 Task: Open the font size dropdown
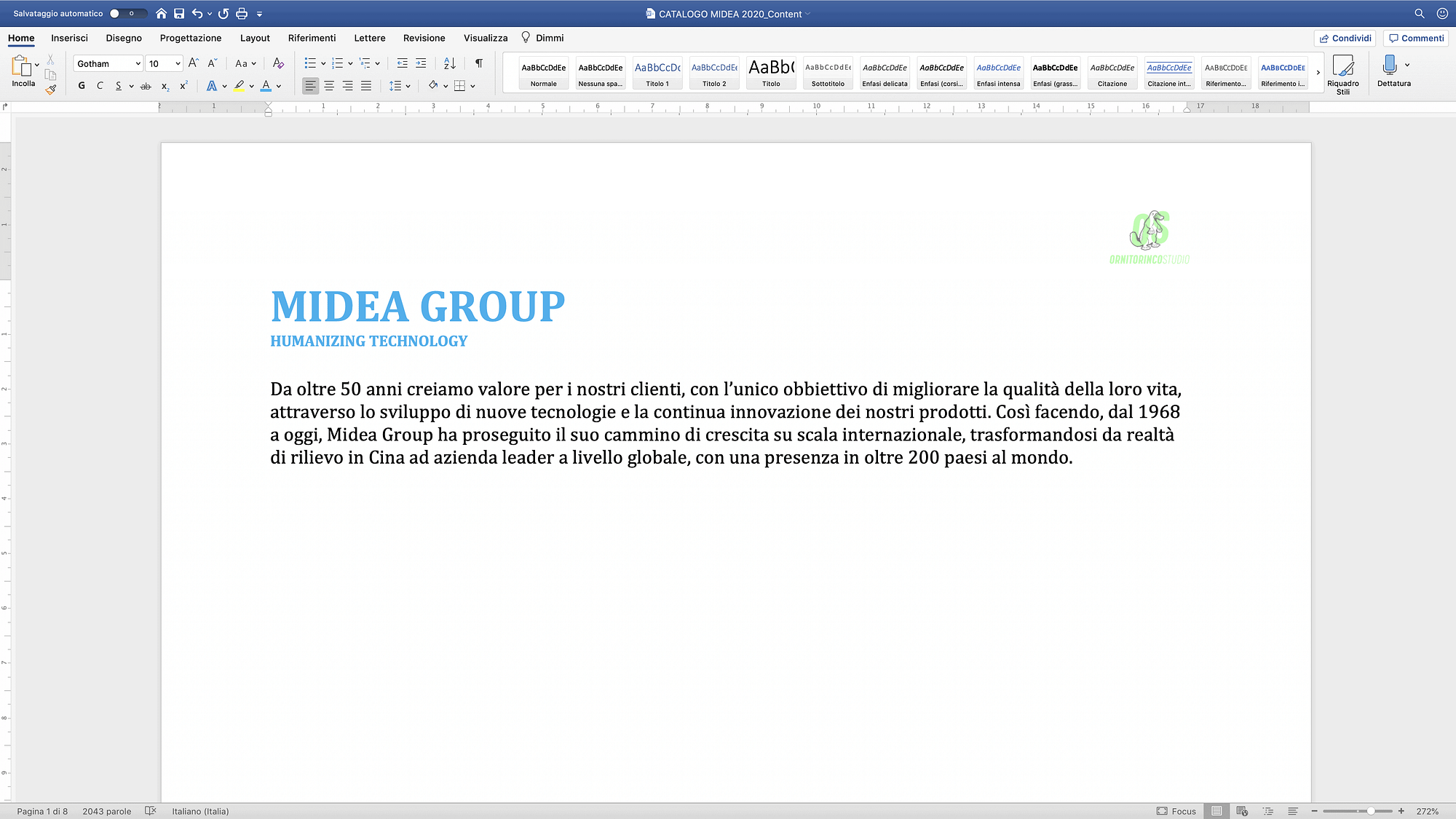pos(178,63)
